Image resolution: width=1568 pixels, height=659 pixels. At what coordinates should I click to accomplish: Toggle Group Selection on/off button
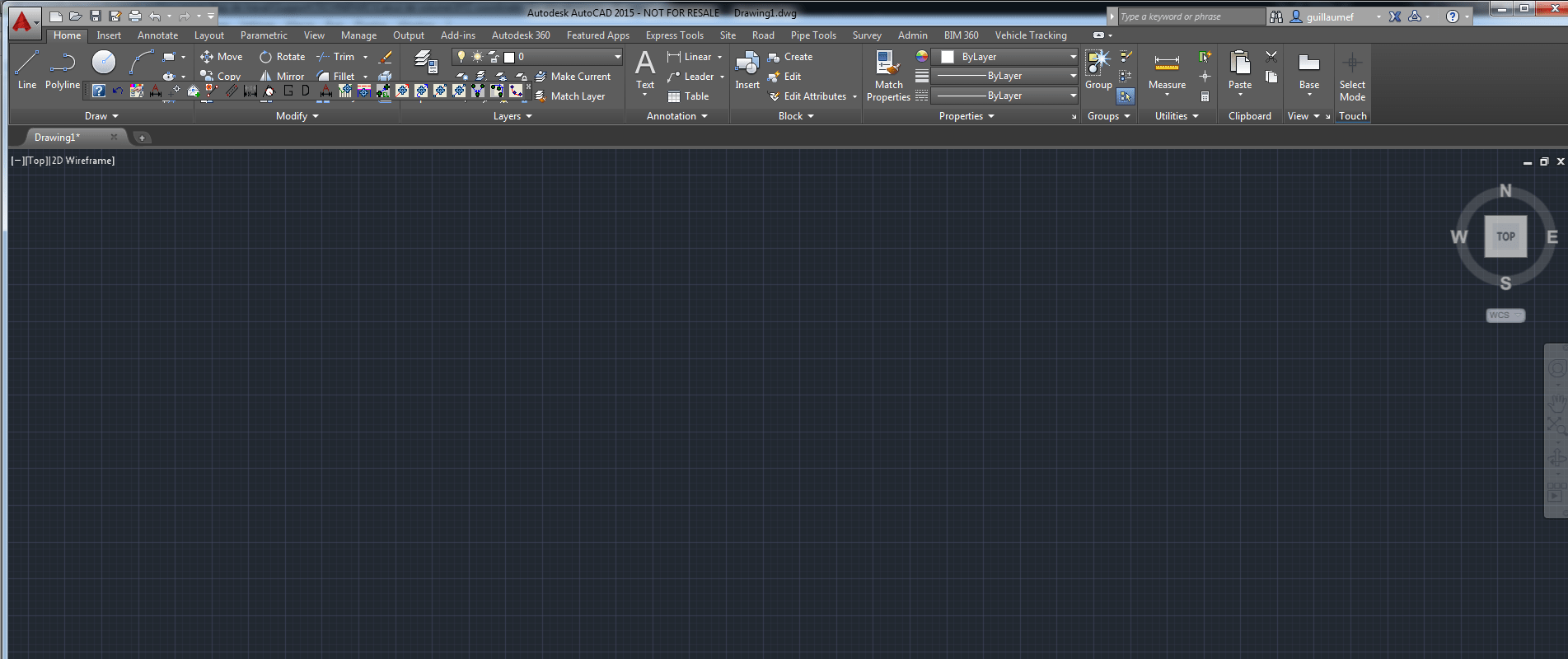[1126, 96]
